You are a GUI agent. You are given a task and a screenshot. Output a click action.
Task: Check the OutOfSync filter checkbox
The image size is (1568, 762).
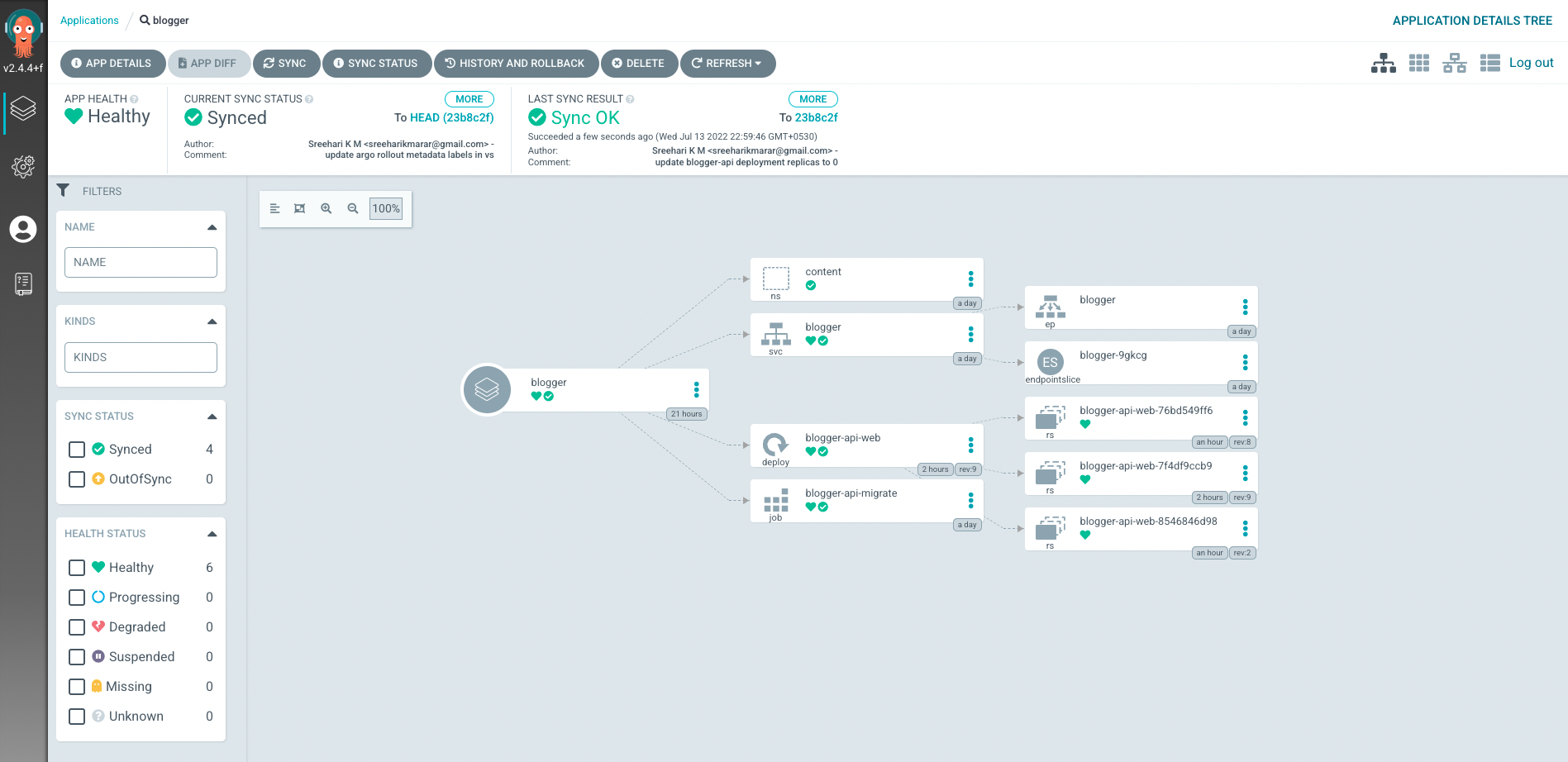[77, 479]
